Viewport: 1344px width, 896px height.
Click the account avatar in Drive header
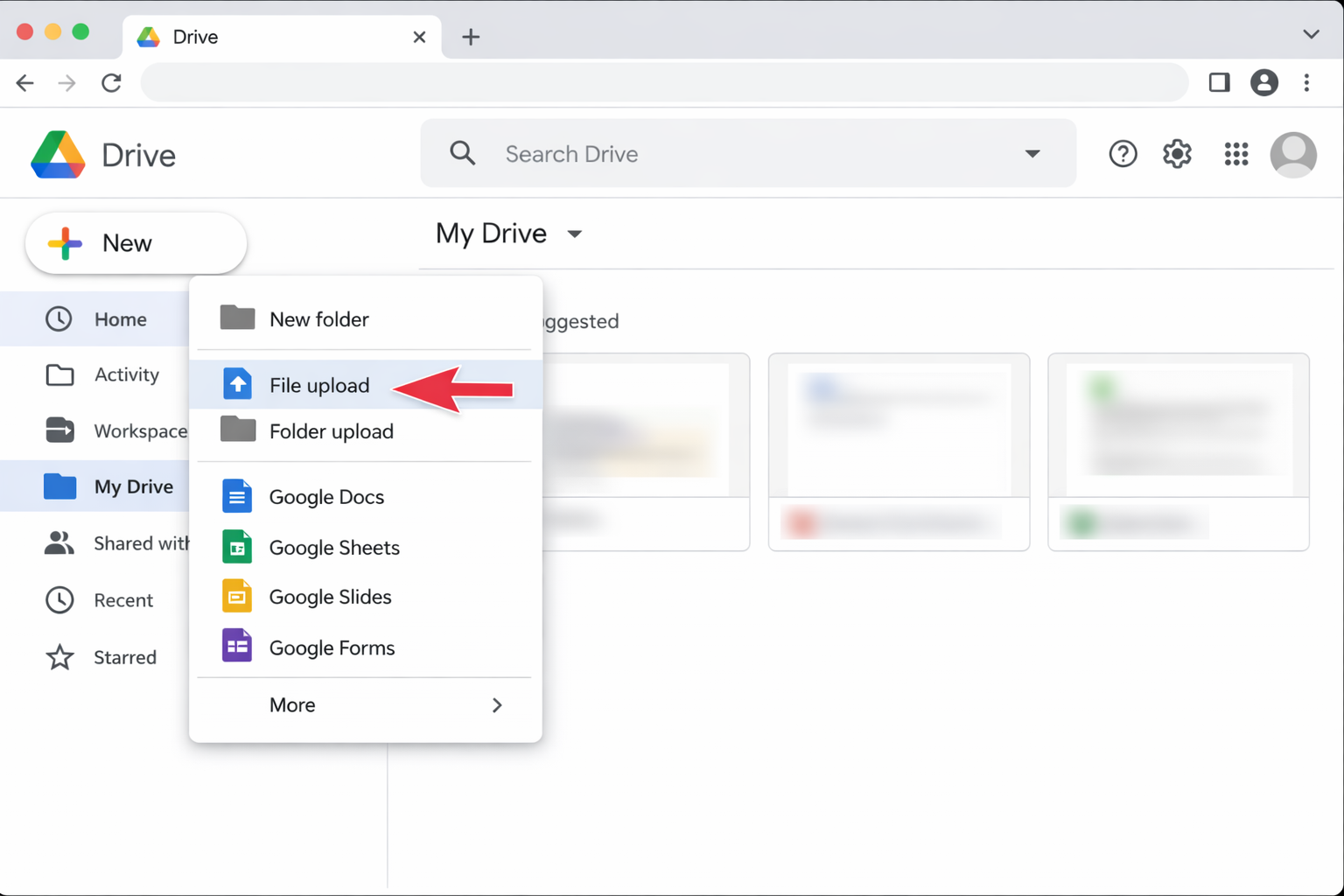click(x=1293, y=155)
